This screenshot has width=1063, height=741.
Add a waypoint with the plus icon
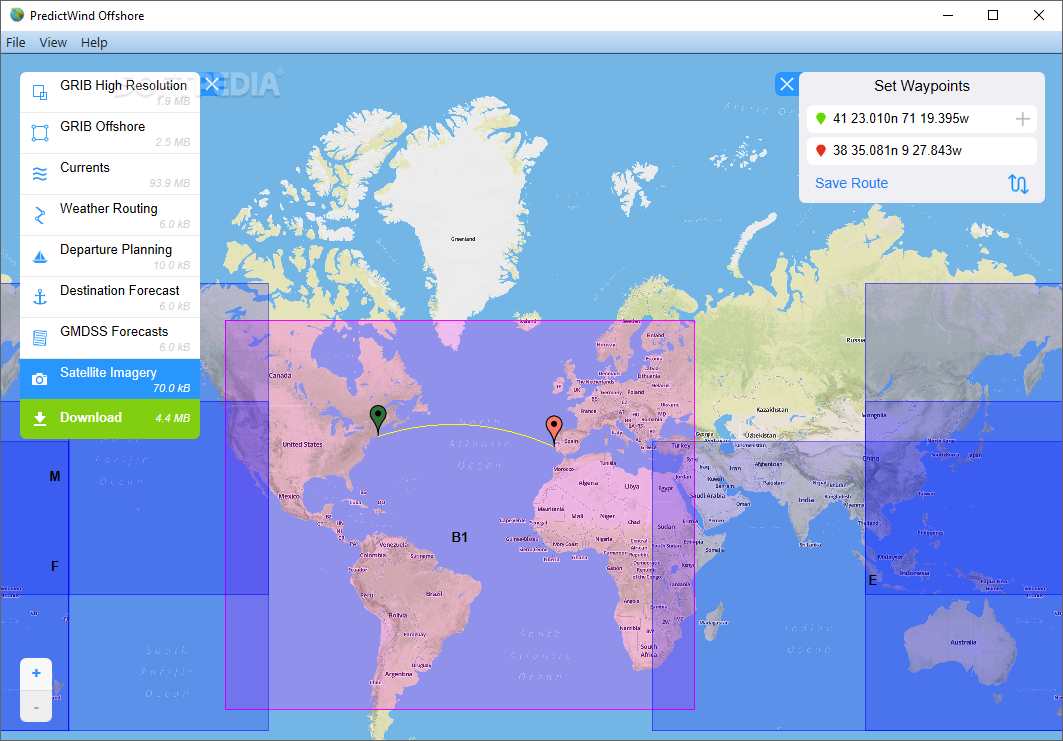pyautogui.click(x=1022, y=119)
